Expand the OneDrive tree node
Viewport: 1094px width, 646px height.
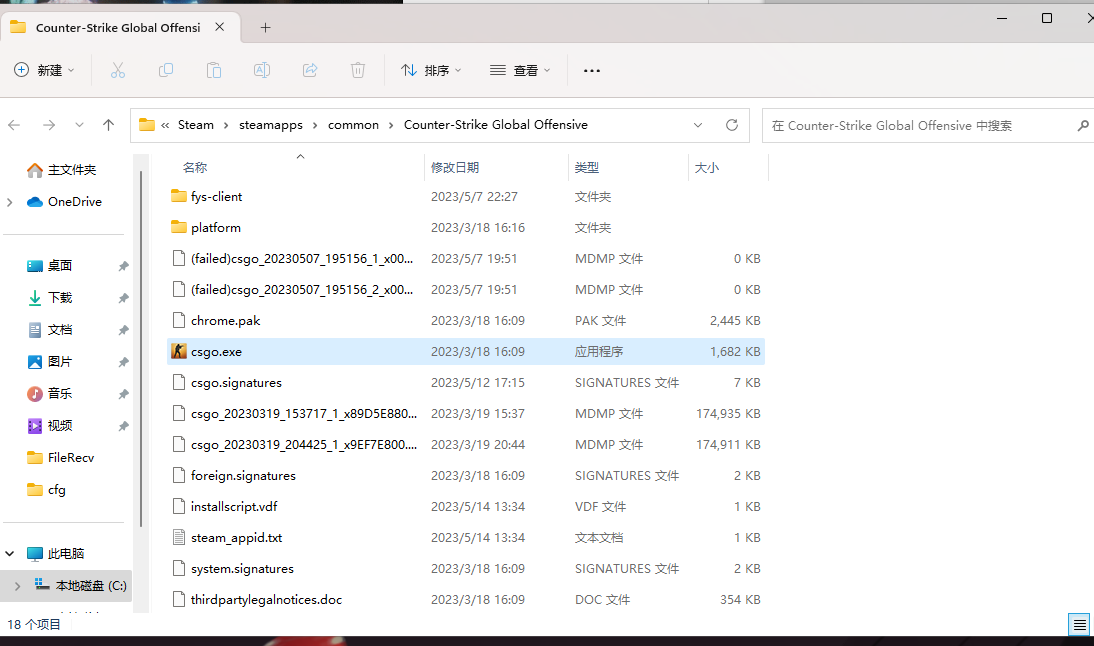coord(10,202)
